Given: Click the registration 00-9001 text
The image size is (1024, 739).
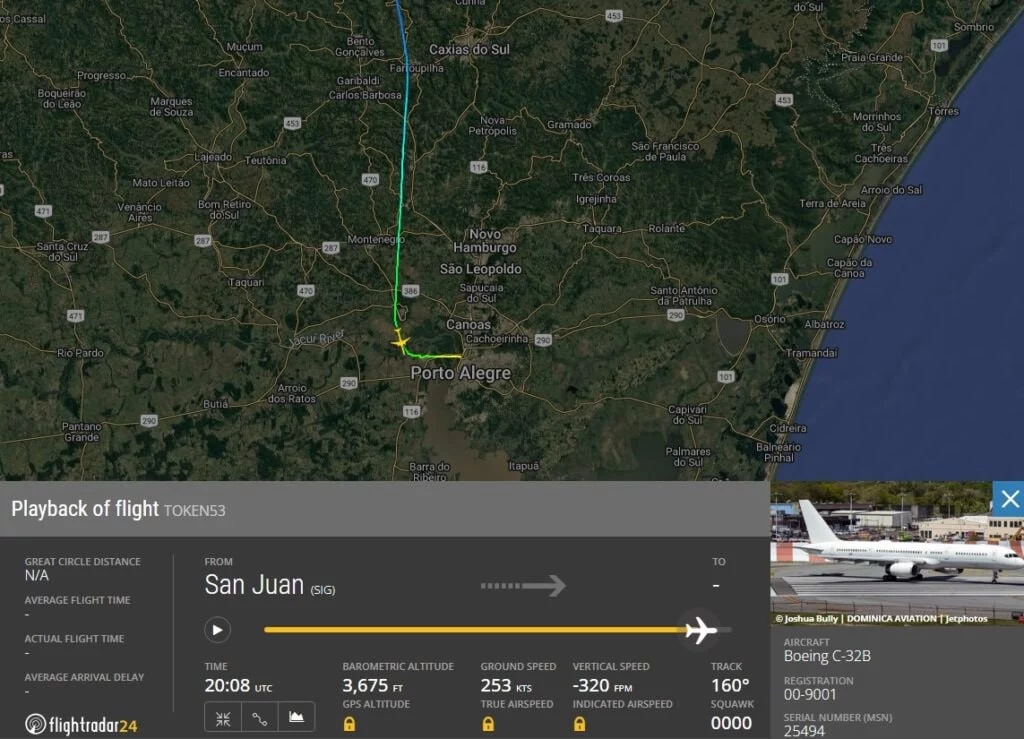Looking at the screenshot, I should [810, 695].
